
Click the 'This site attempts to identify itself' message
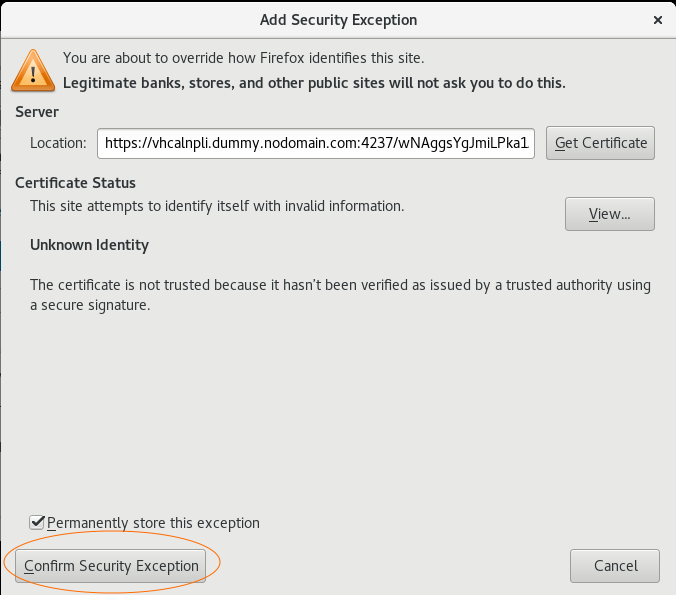[217, 206]
